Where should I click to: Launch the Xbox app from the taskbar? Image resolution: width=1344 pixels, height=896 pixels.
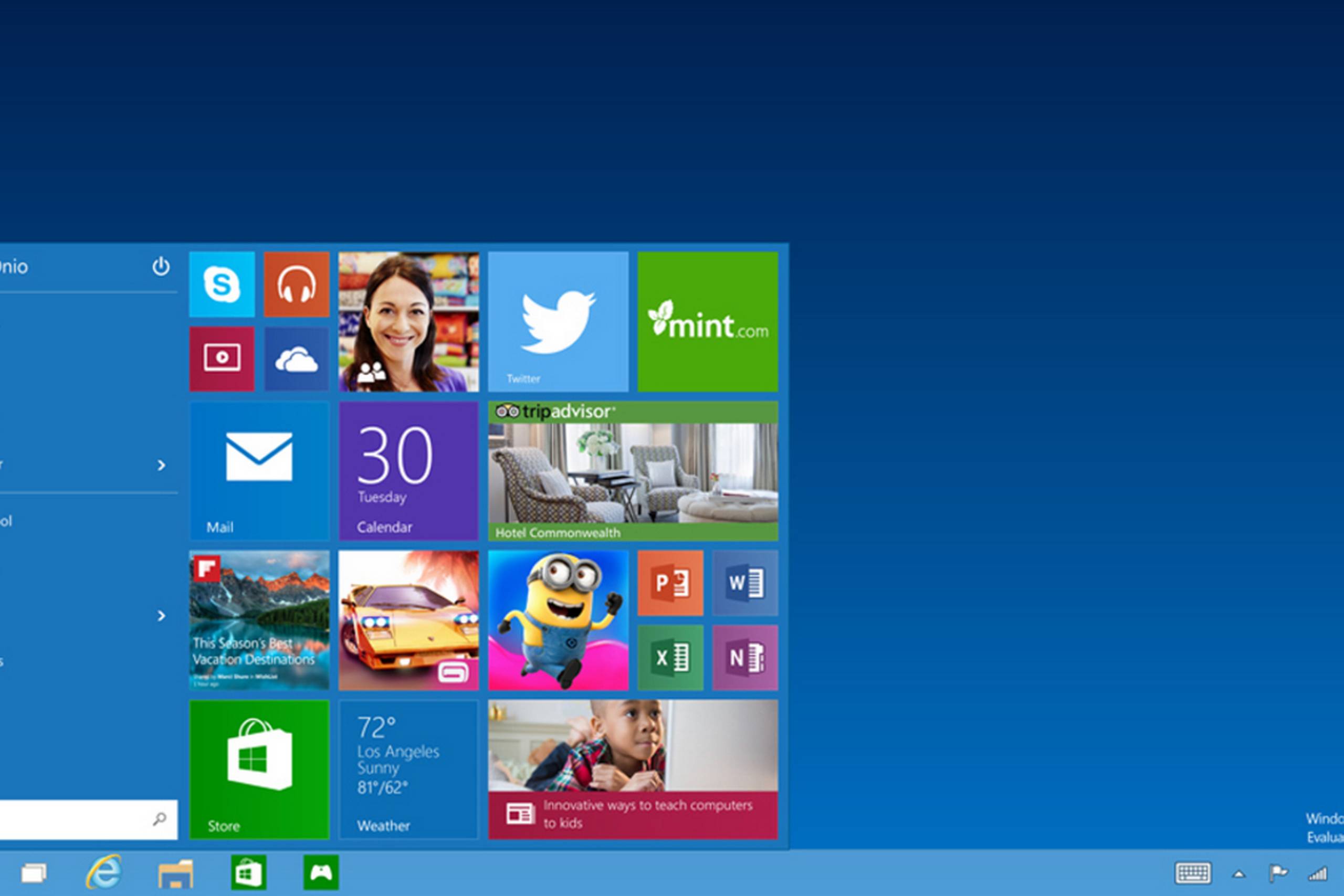(322, 874)
